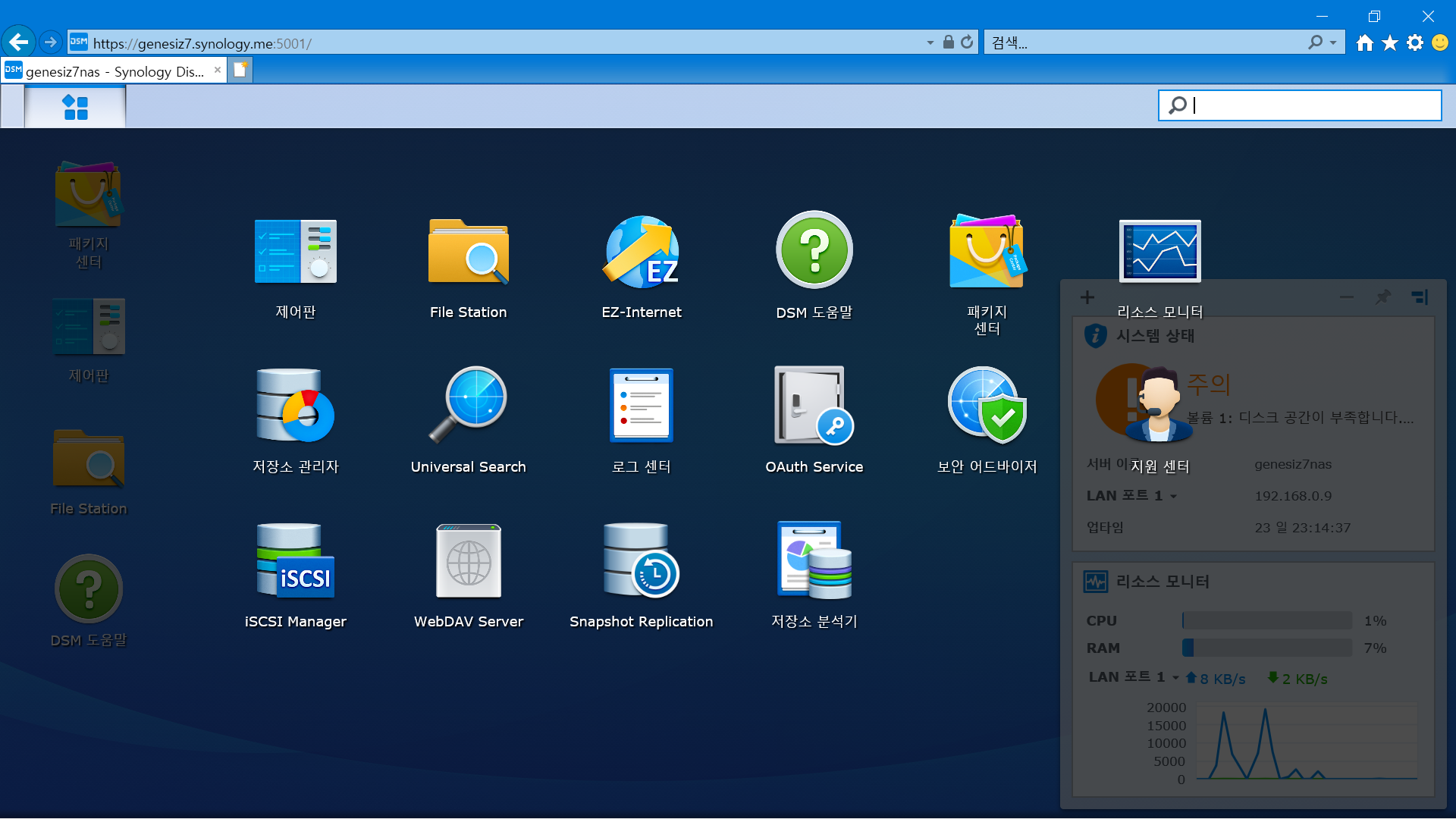Viewport: 1456px width, 819px height.
Task: Open browser search provider dropdown
Action: tap(1333, 43)
